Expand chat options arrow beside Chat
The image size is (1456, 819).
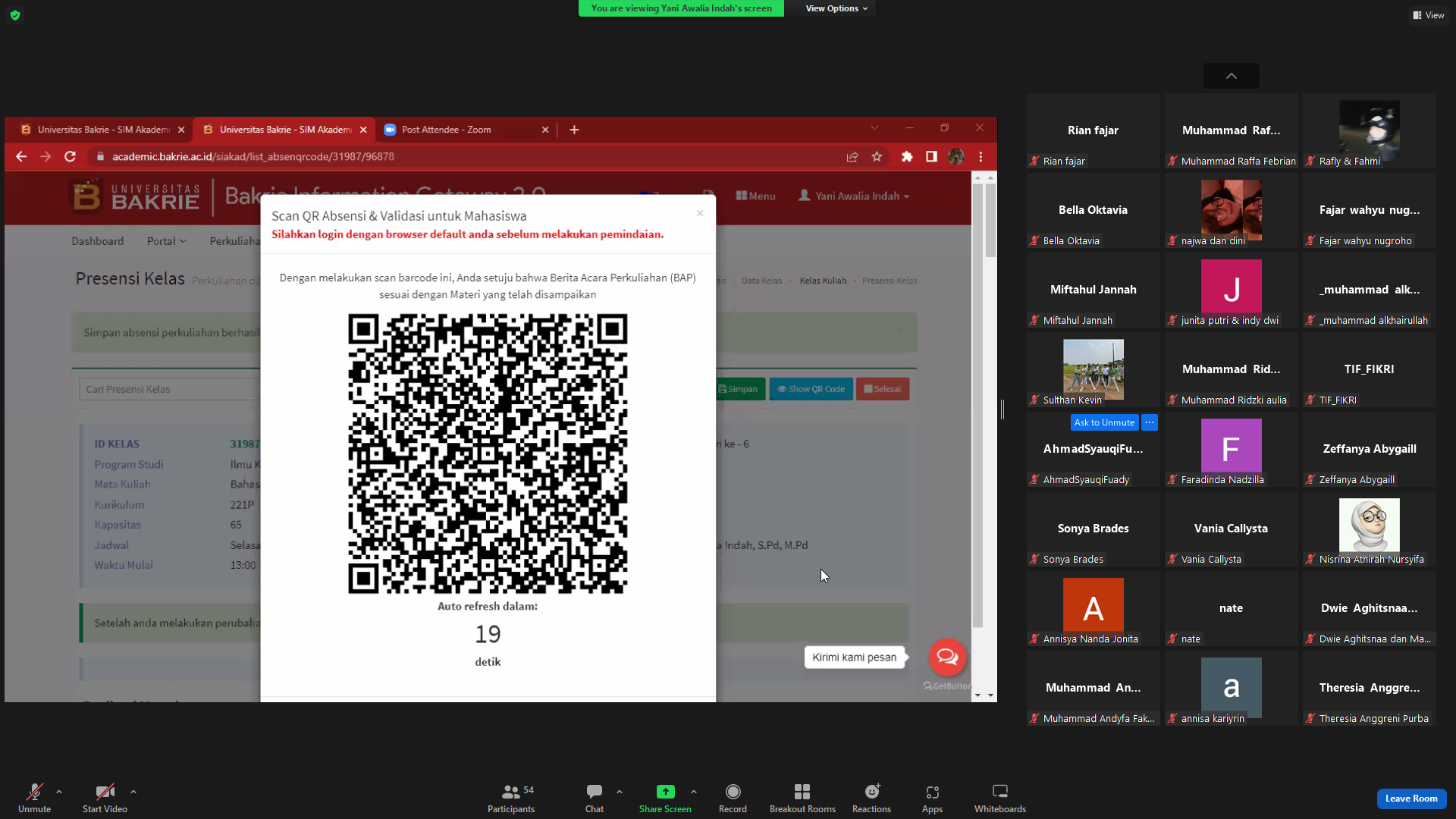tap(620, 792)
